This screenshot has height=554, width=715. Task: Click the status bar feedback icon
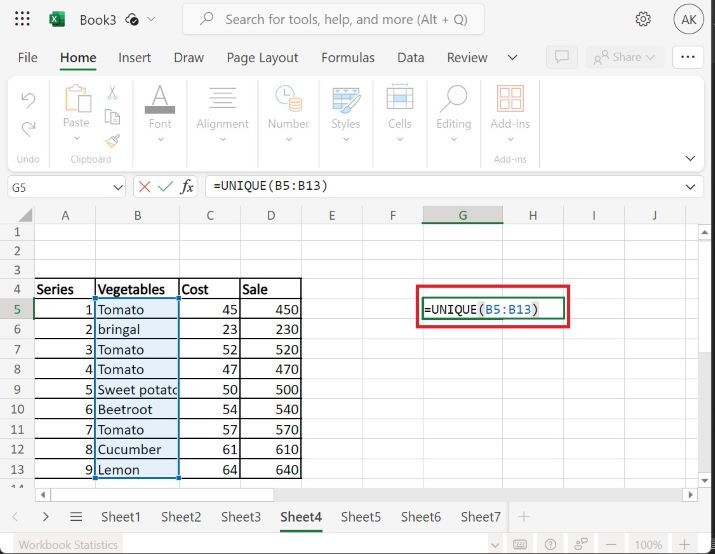[581, 544]
